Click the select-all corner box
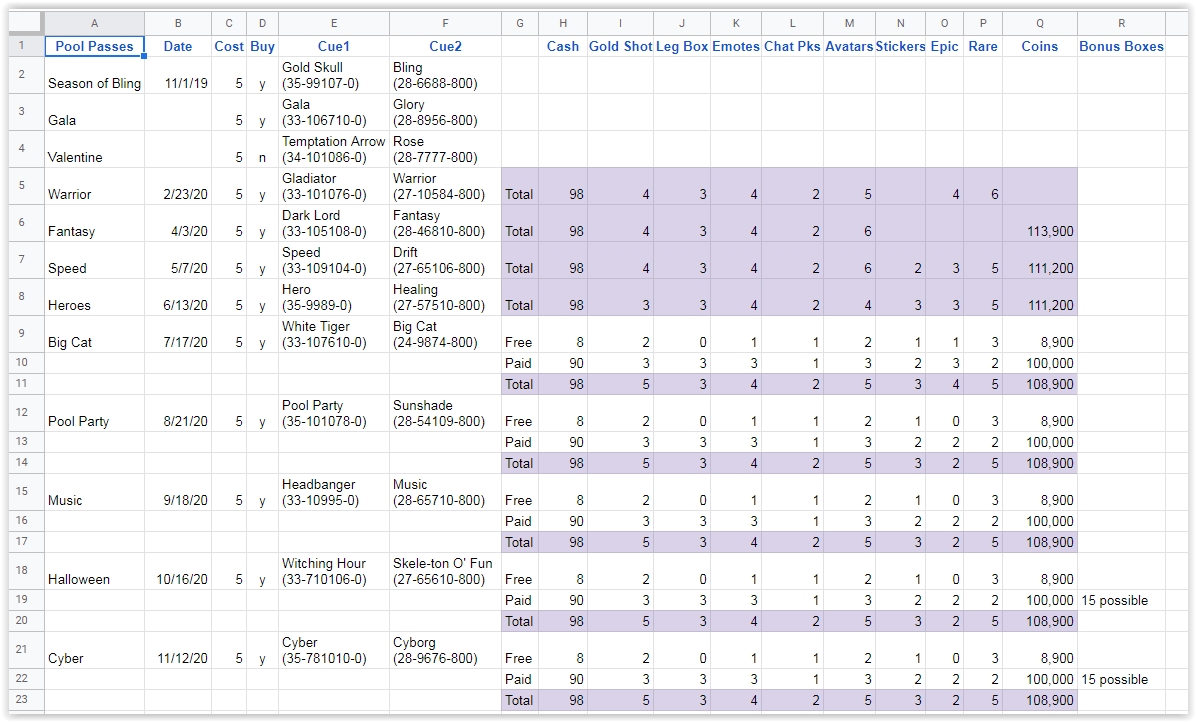 pyautogui.click(x=26, y=24)
